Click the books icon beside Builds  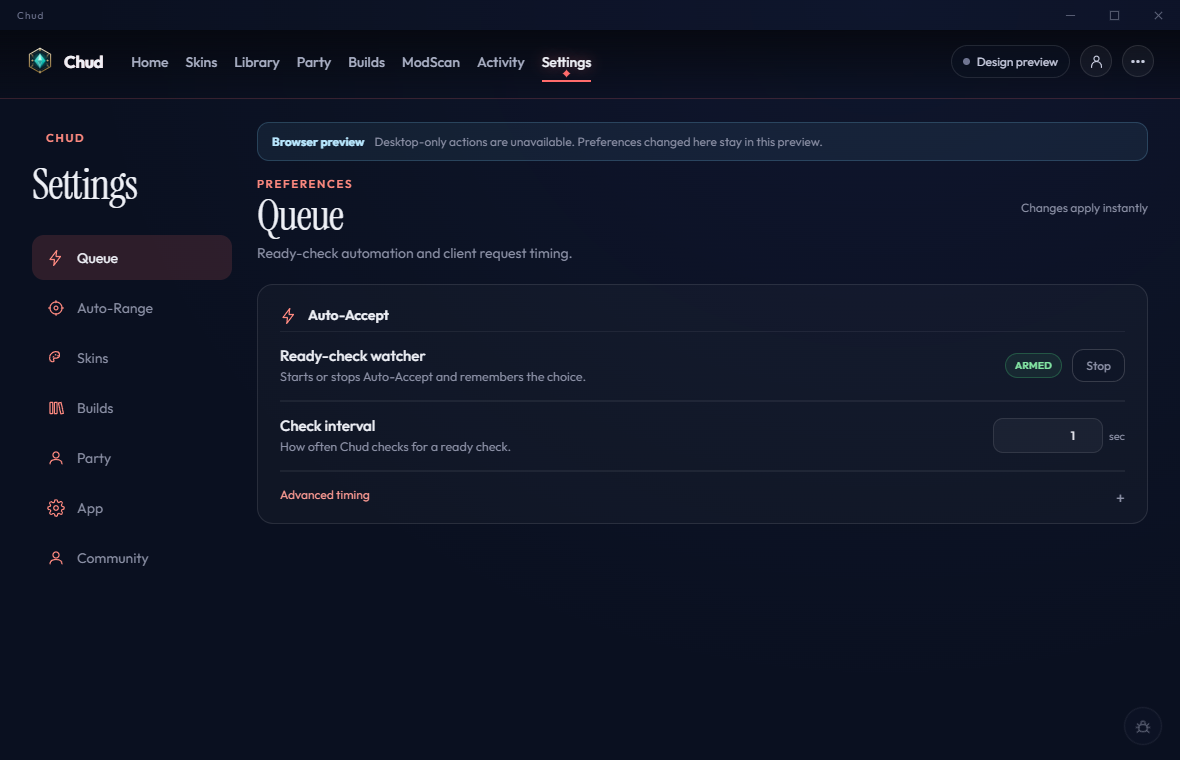pos(56,408)
